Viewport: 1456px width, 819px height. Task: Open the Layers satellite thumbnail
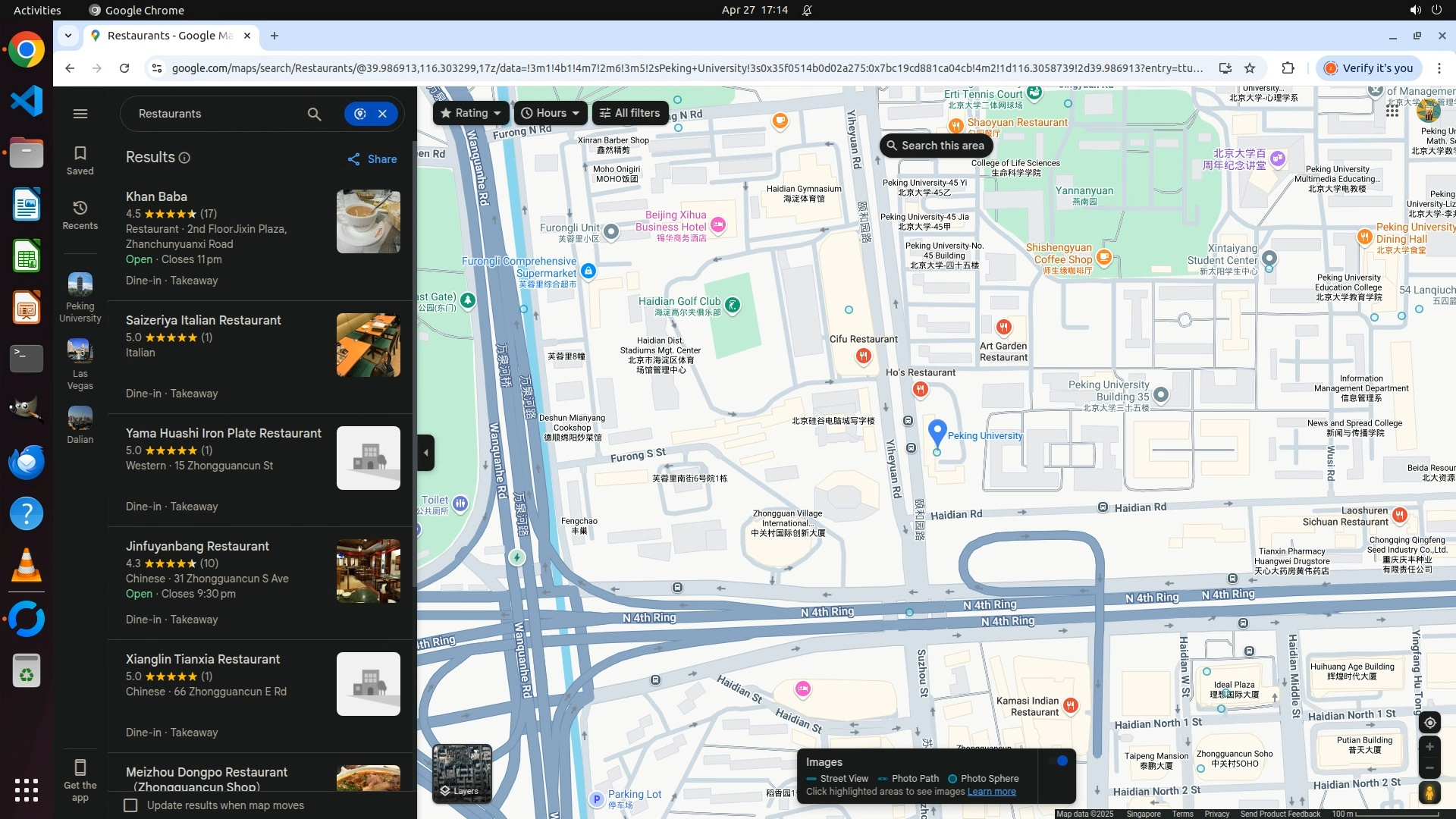(x=462, y=773)
